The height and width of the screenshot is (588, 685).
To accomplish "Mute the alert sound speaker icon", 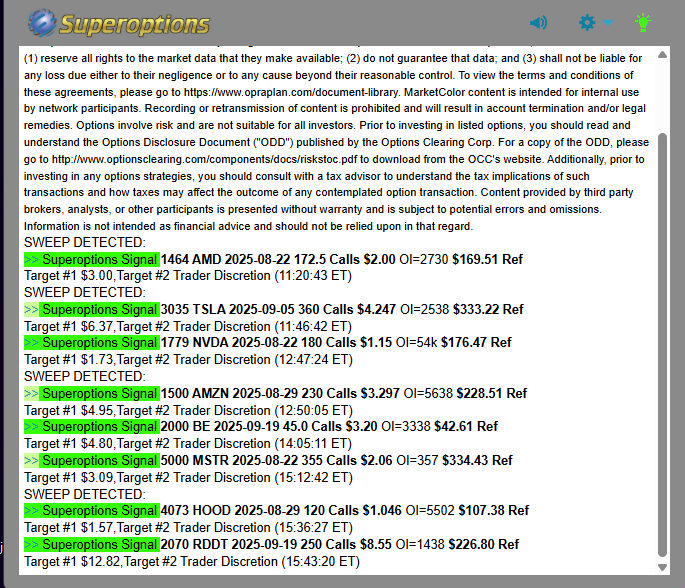I will [539, 22].
